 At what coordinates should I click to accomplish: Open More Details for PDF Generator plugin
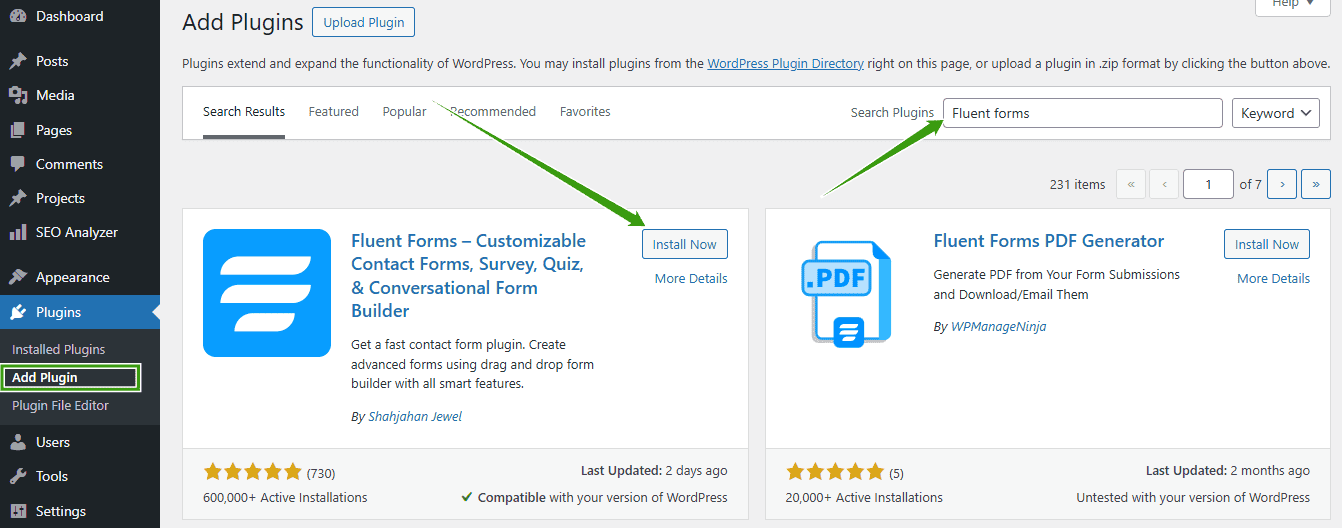(1273, 278)
